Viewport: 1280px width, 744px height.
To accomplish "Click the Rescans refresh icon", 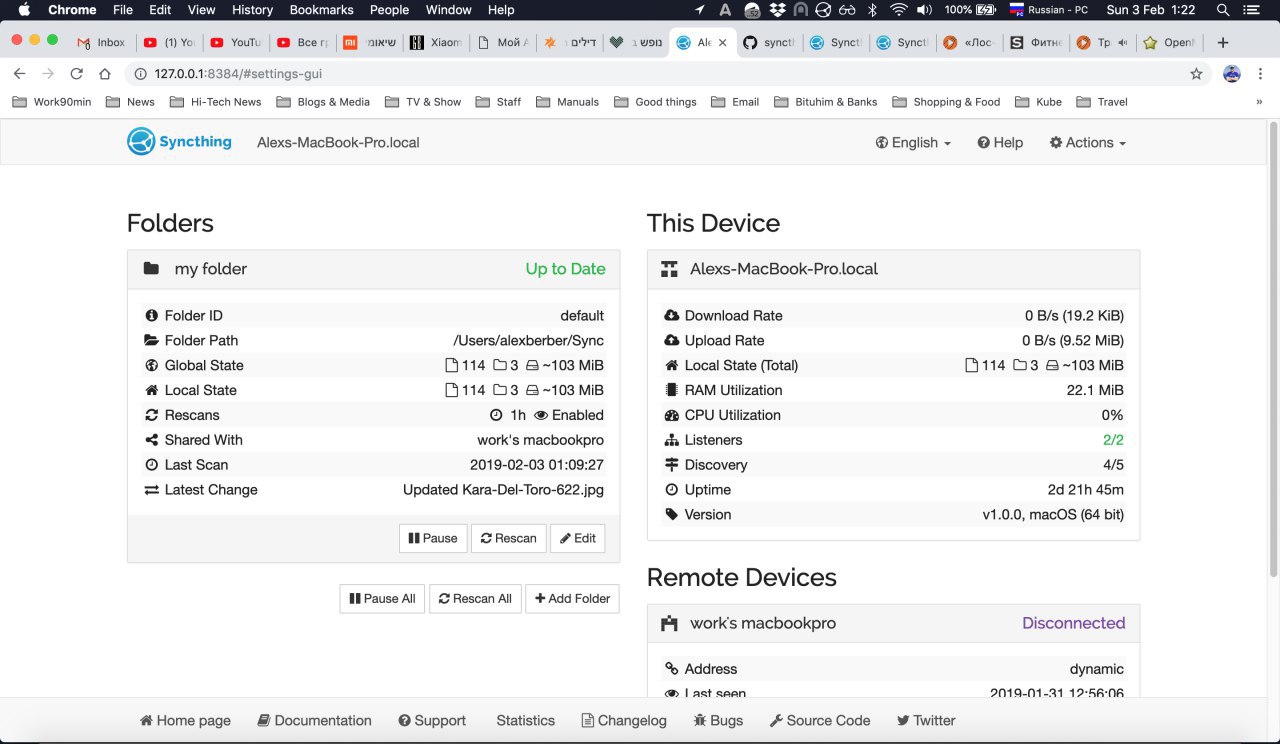I will click(x=152, y=416).
